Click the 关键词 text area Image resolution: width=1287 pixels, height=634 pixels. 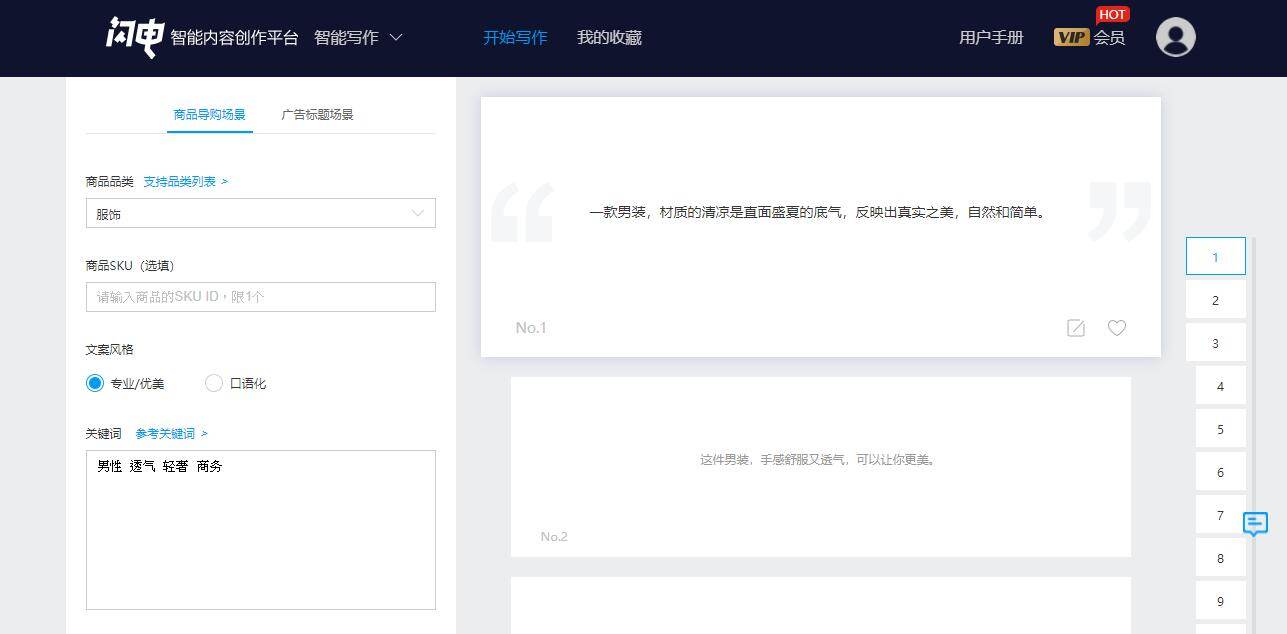click(x=260, y=530)
